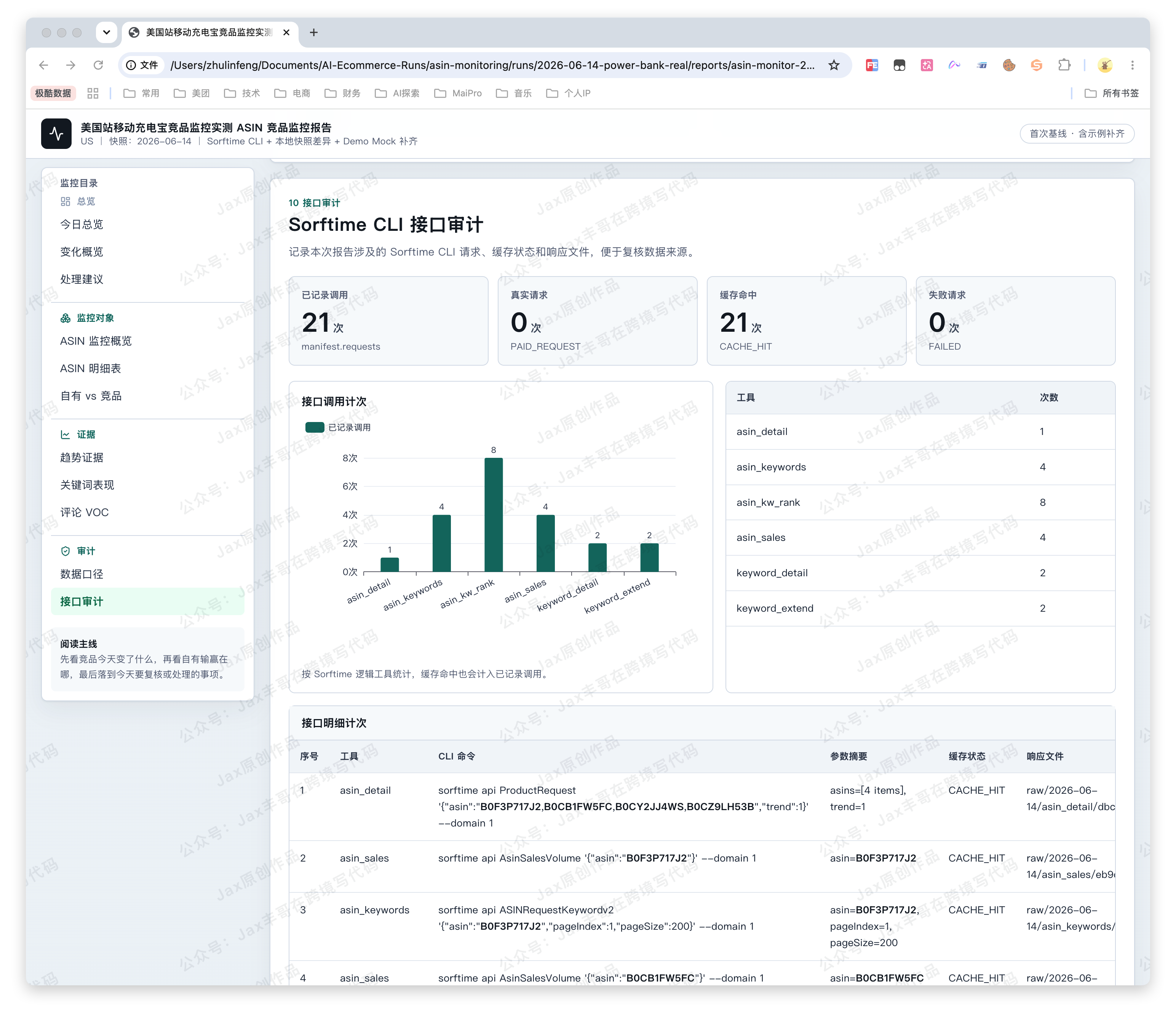
Task: Expand the 常用 bookmark folder
Action: (x=142, y=93)
